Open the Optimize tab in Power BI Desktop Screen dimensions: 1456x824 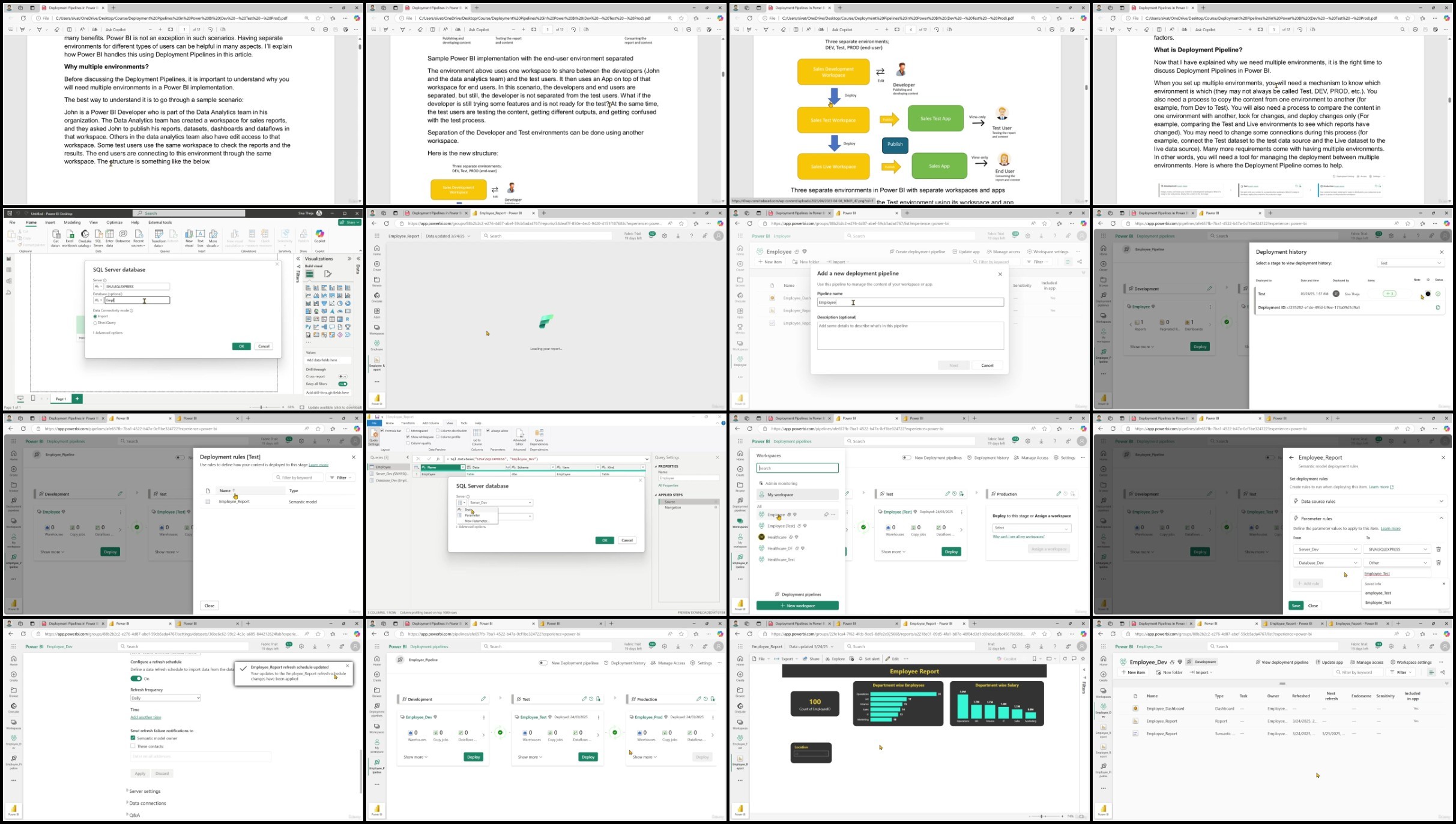(x=114, y=222)
